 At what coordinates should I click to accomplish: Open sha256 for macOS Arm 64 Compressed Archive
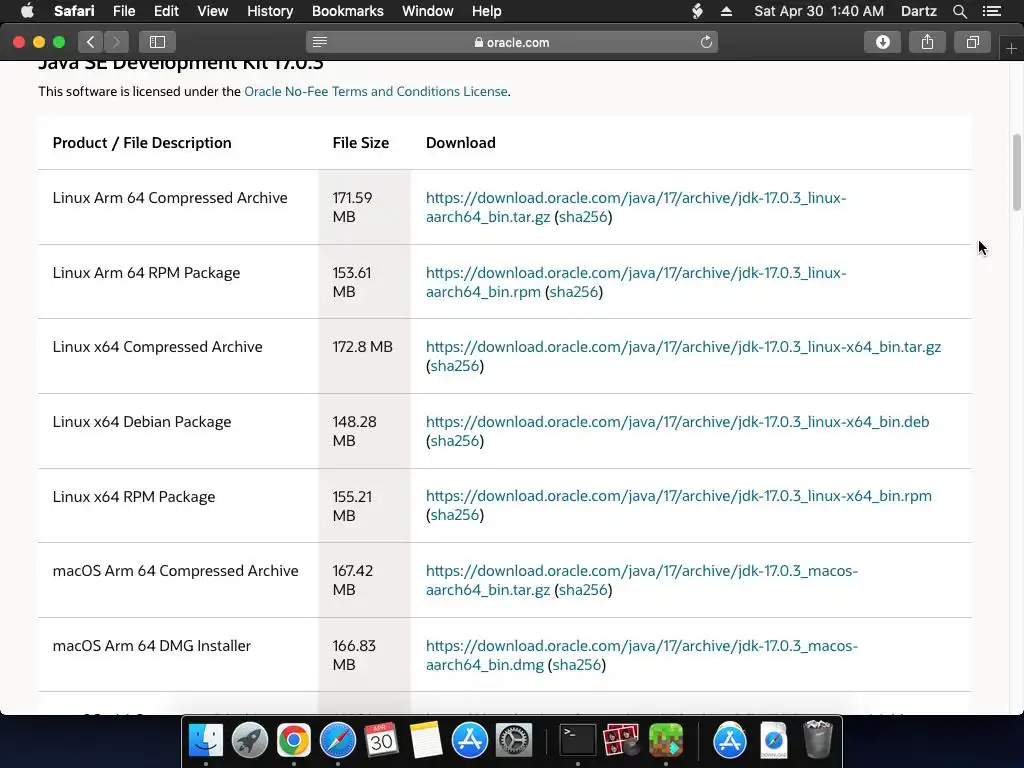[583, 590]
